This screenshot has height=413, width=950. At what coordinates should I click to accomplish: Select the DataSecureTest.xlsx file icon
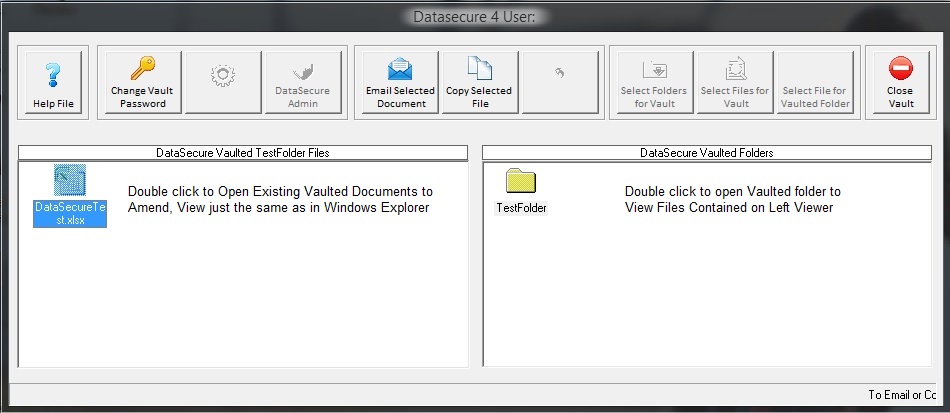coord(70,181)
